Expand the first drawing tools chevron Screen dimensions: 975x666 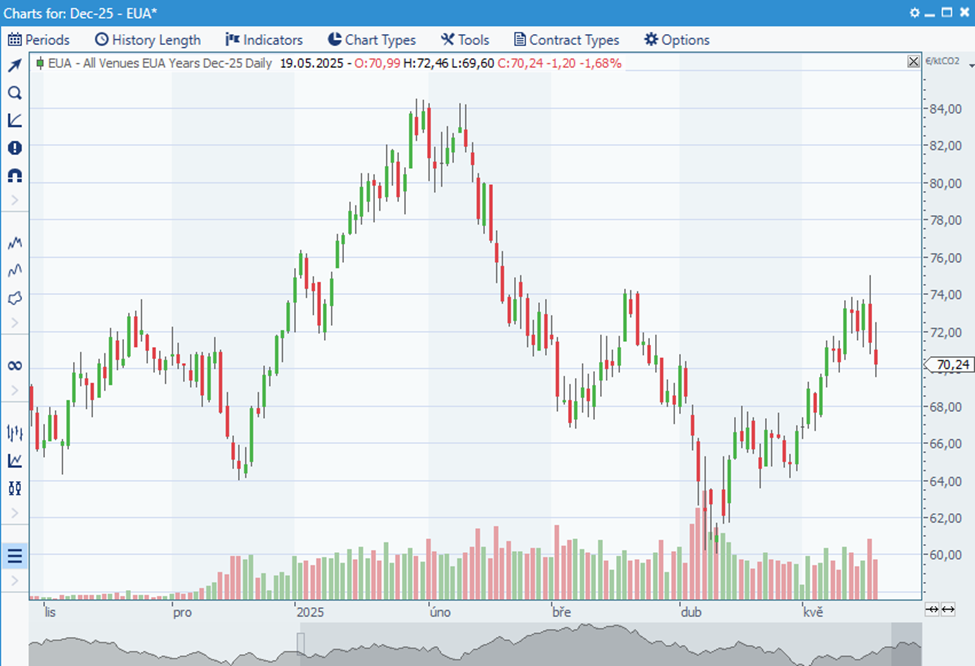coord(15,201)
